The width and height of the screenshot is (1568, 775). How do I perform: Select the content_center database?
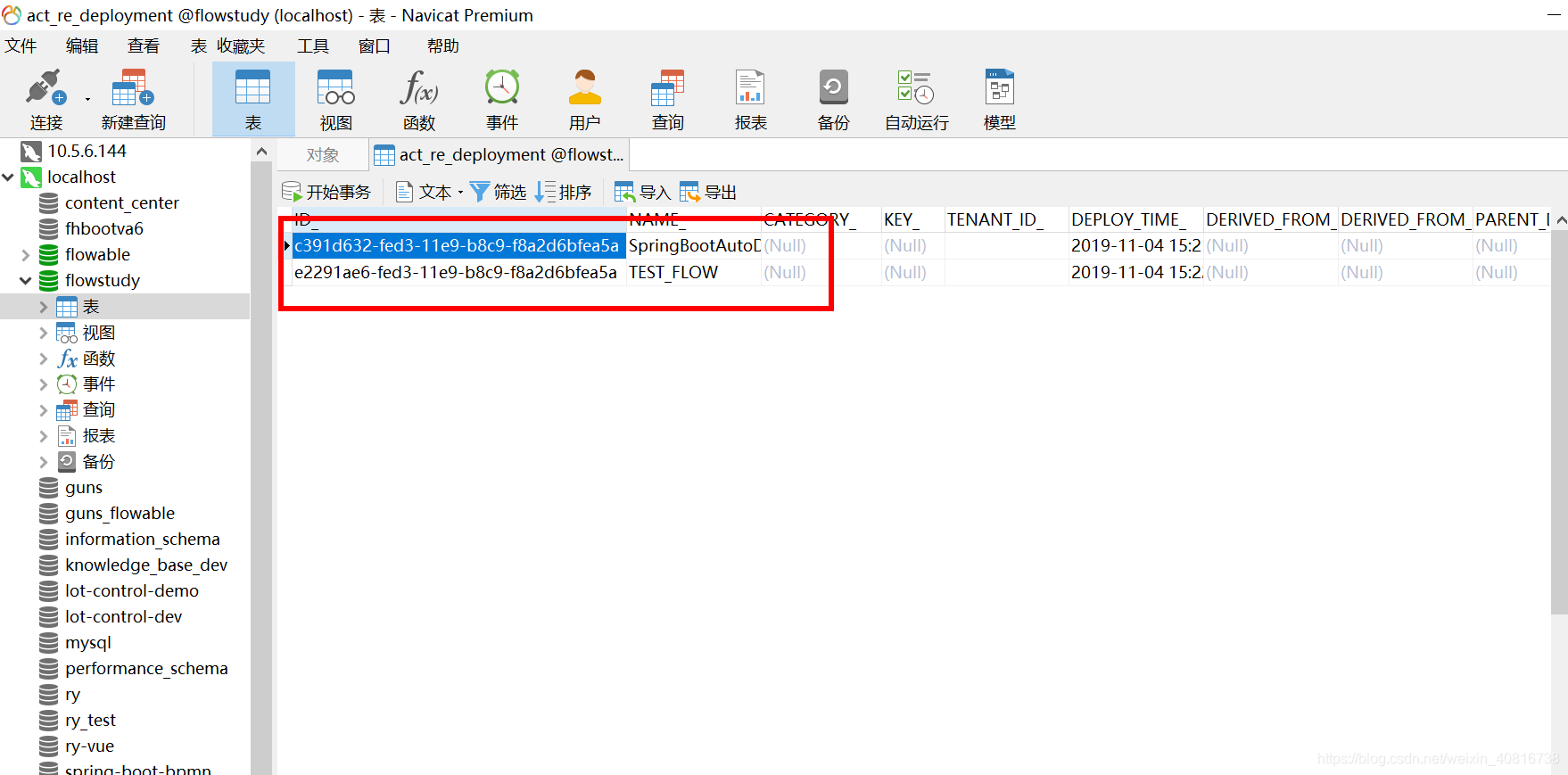tap(121, 203)
